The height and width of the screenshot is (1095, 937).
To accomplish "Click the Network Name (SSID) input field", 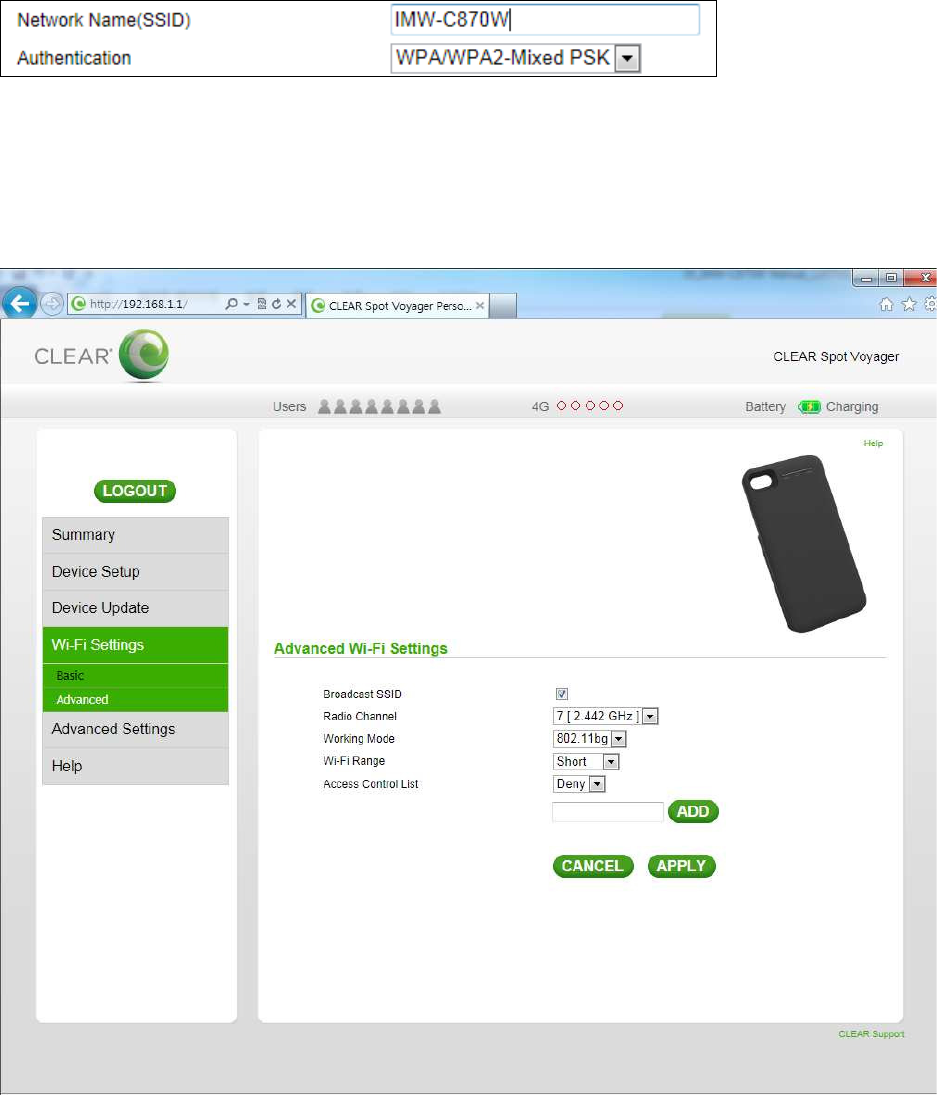I will click(x=545, y=20).
